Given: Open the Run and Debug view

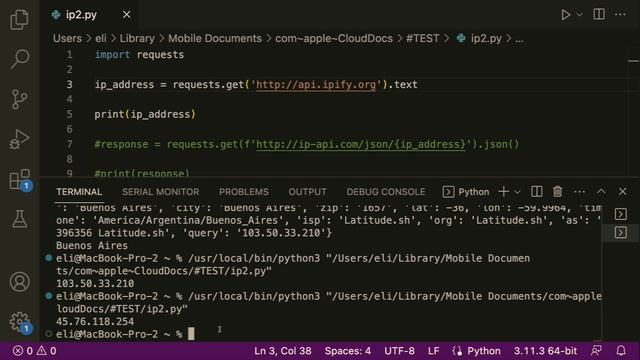Looking at the screenshot, I should pyautogui.click(x=19, y=140).
